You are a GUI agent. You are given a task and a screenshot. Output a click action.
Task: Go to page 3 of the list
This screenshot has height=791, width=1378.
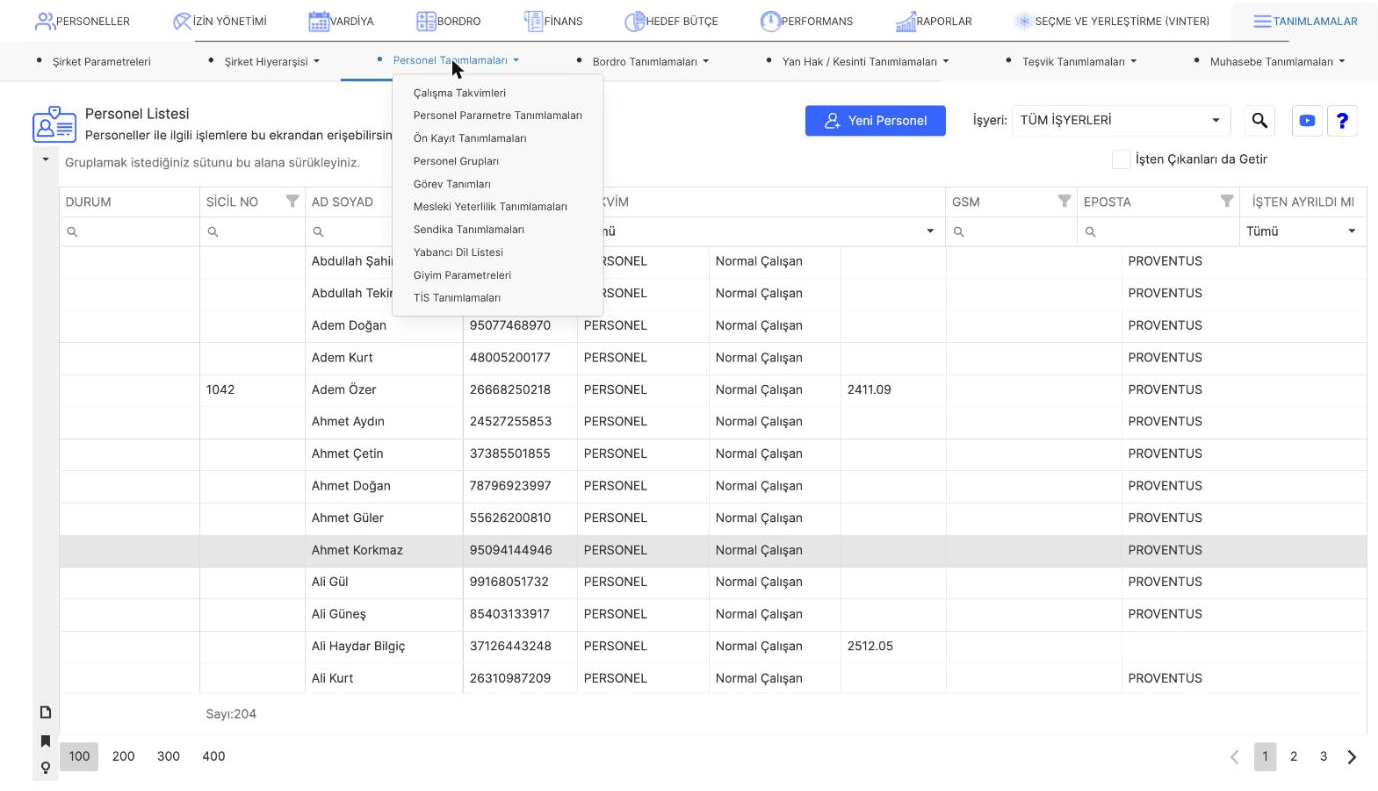pyautogui.click(x=1323, y=757)
